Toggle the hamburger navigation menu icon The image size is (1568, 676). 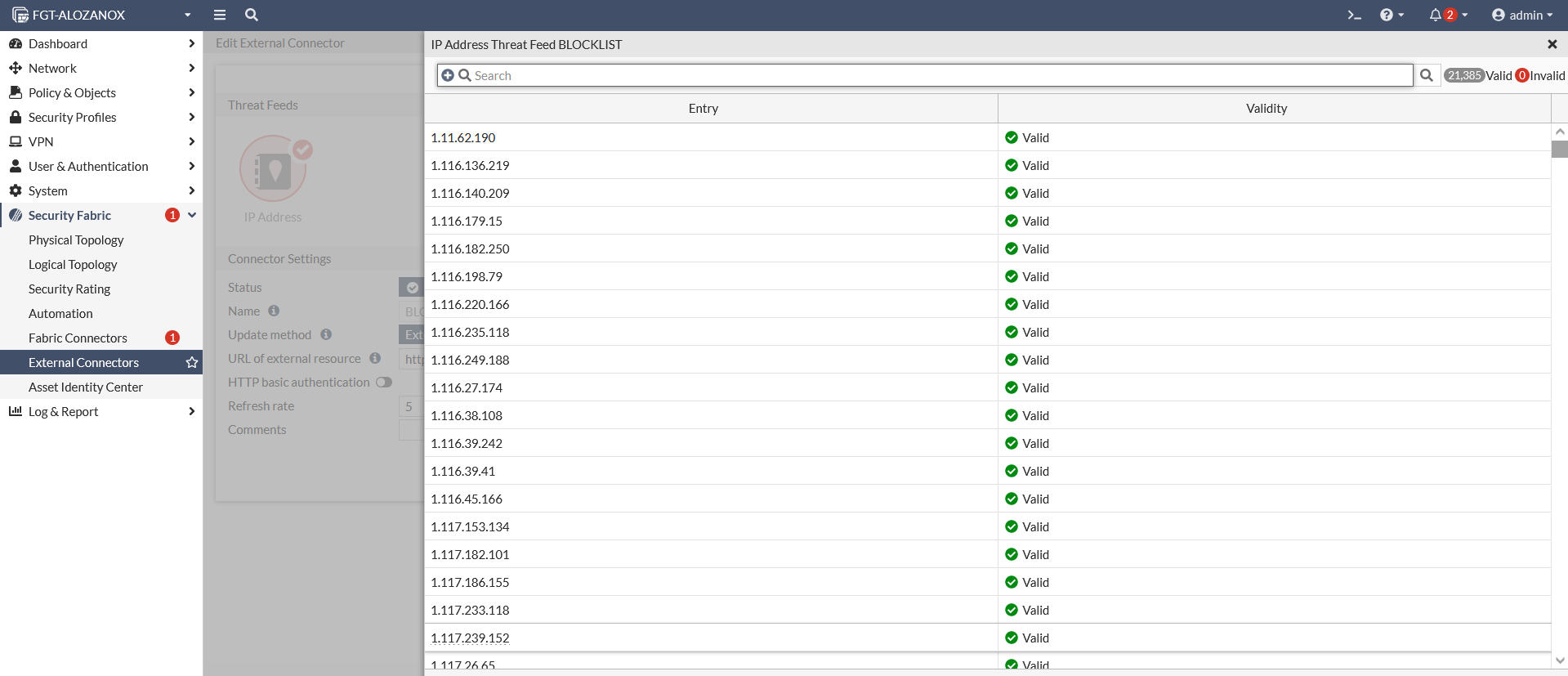[219, 15]
